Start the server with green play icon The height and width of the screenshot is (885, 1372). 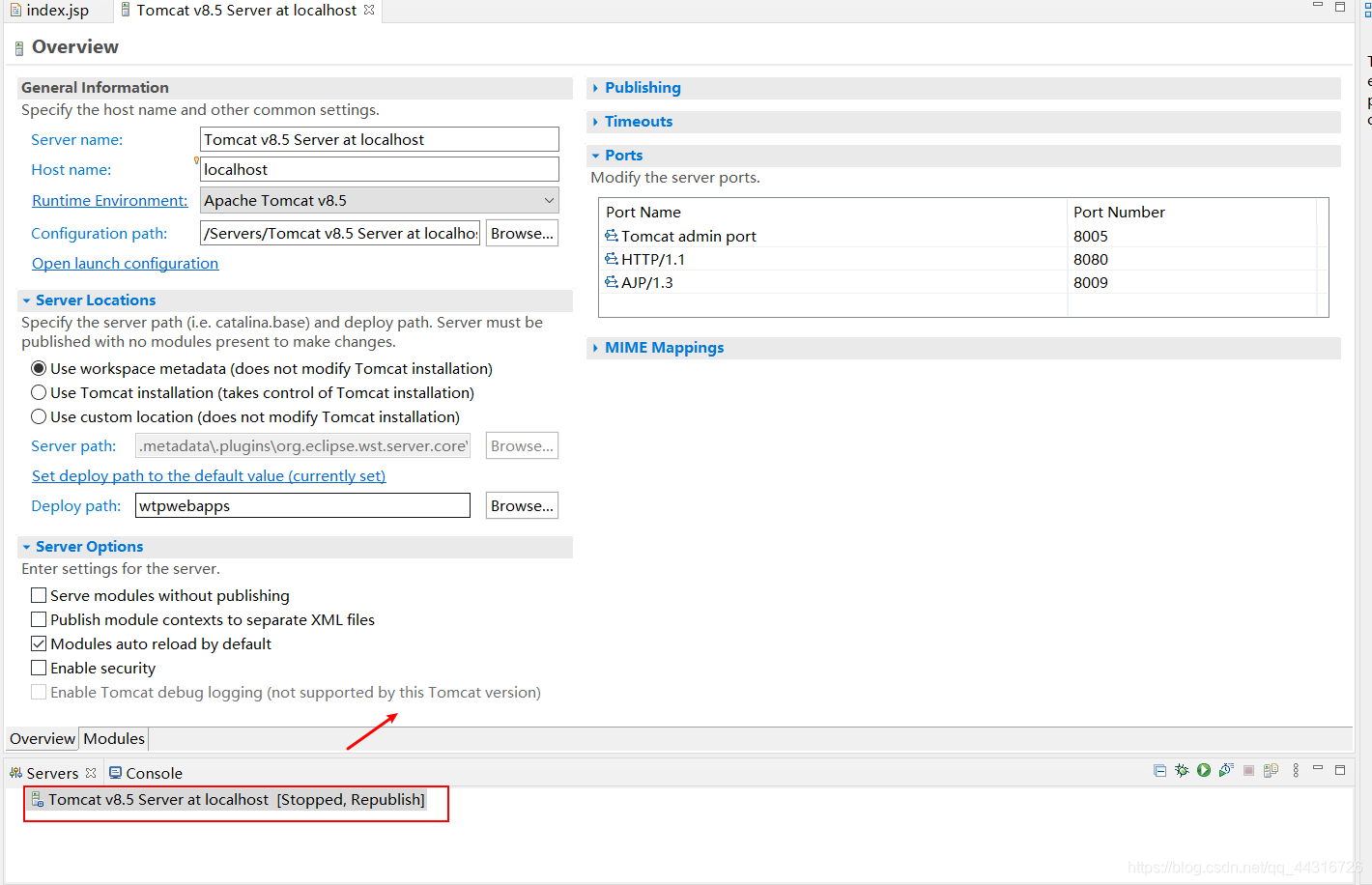pos(1204,770)
